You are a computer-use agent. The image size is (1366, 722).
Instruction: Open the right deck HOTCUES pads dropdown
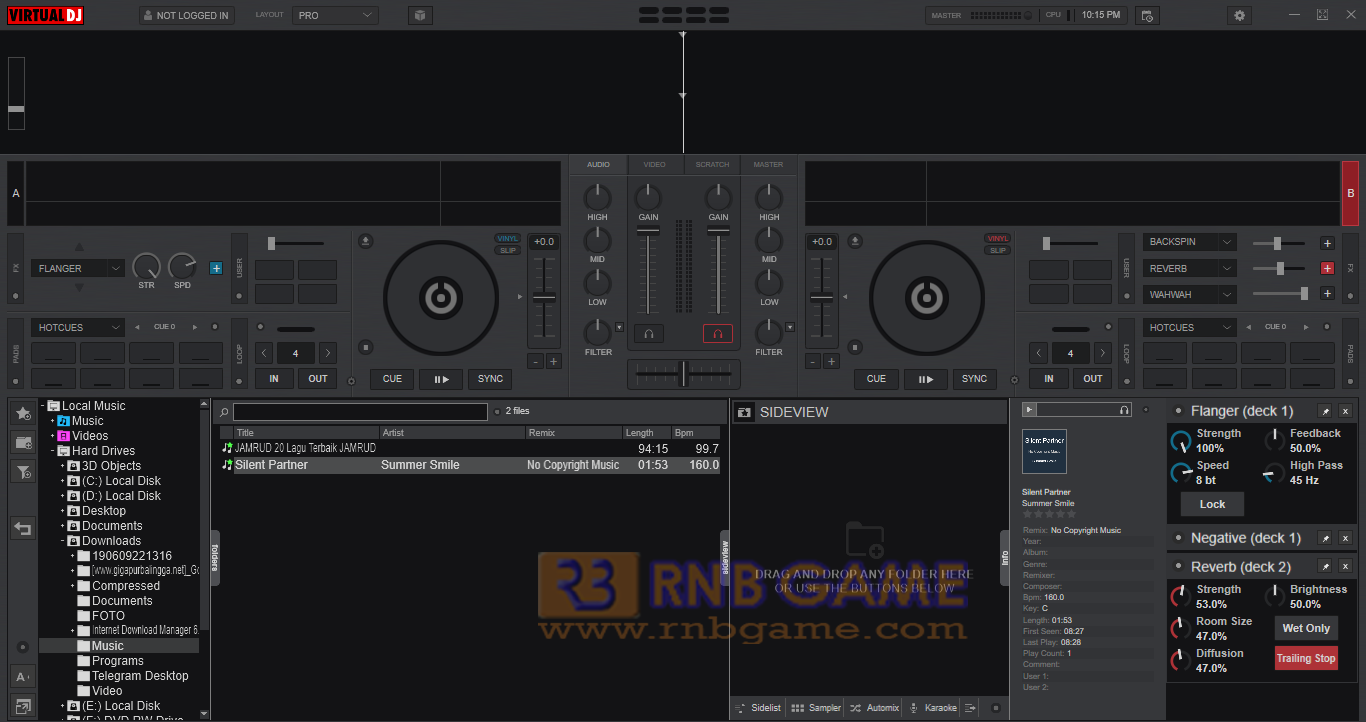click(x=1190, y=327)
